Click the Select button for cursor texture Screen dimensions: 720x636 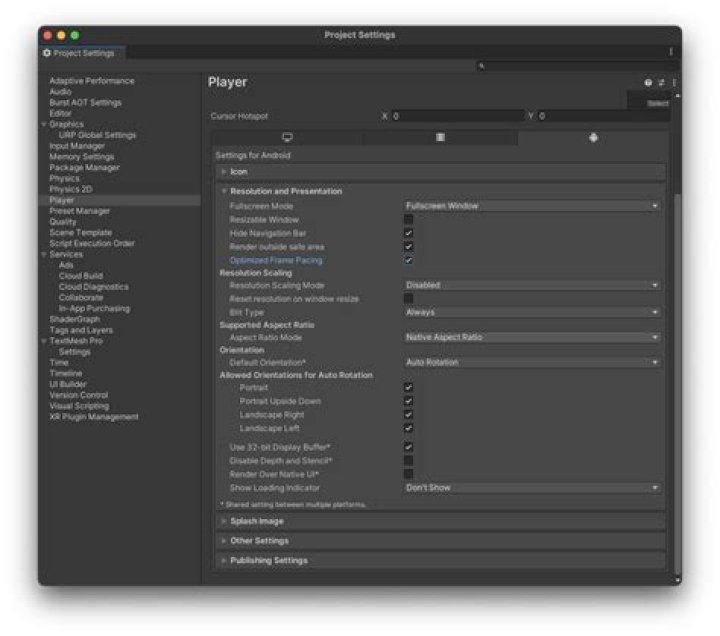(x=658, y=103)
